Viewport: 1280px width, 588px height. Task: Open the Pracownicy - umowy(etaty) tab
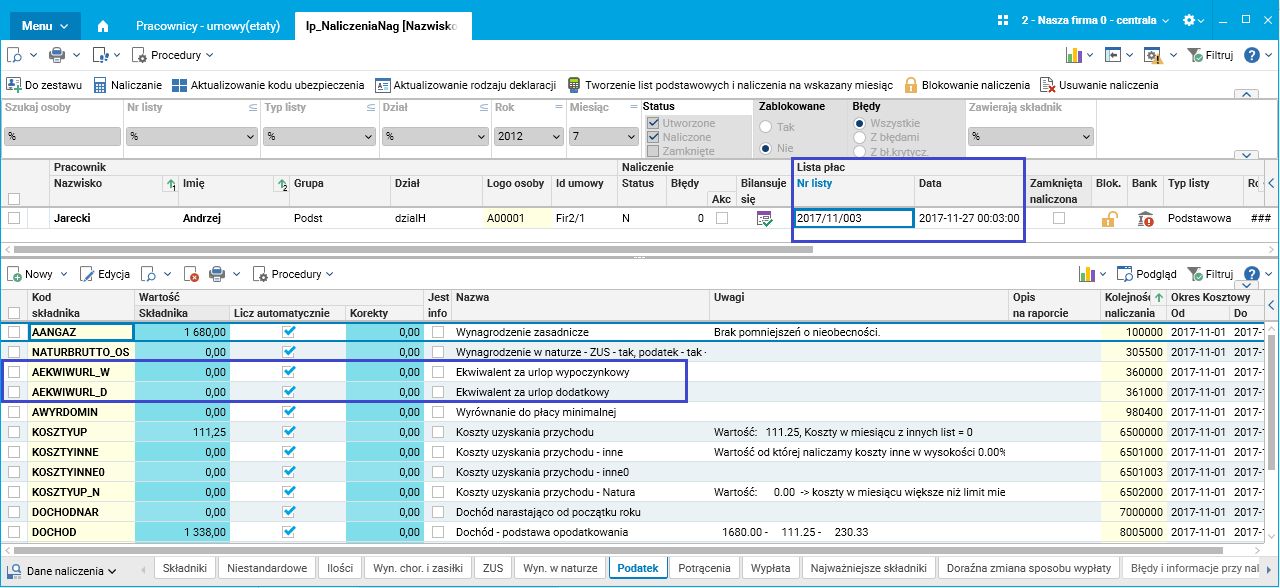coord(209,26)
